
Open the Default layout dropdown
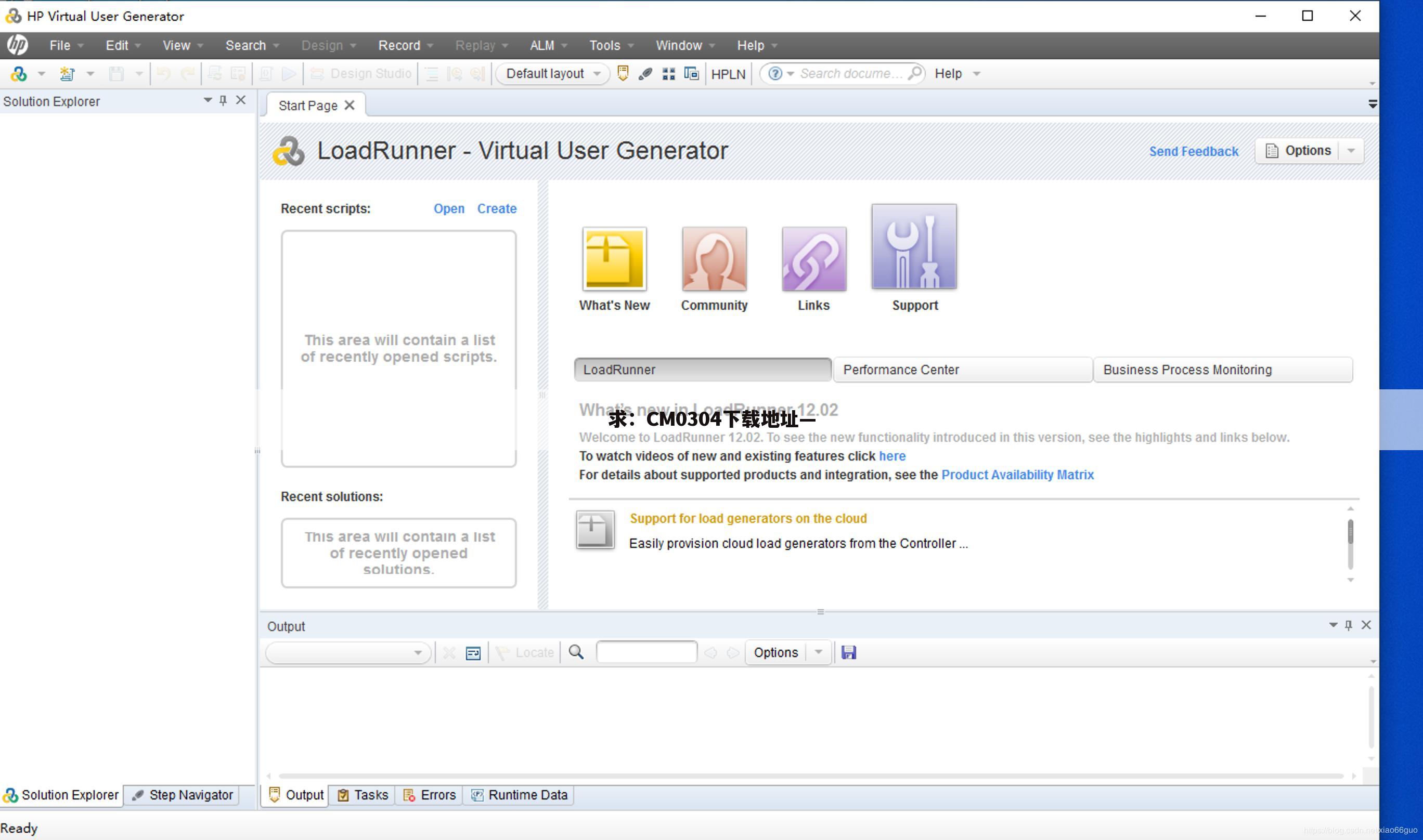tap(552, 74)
